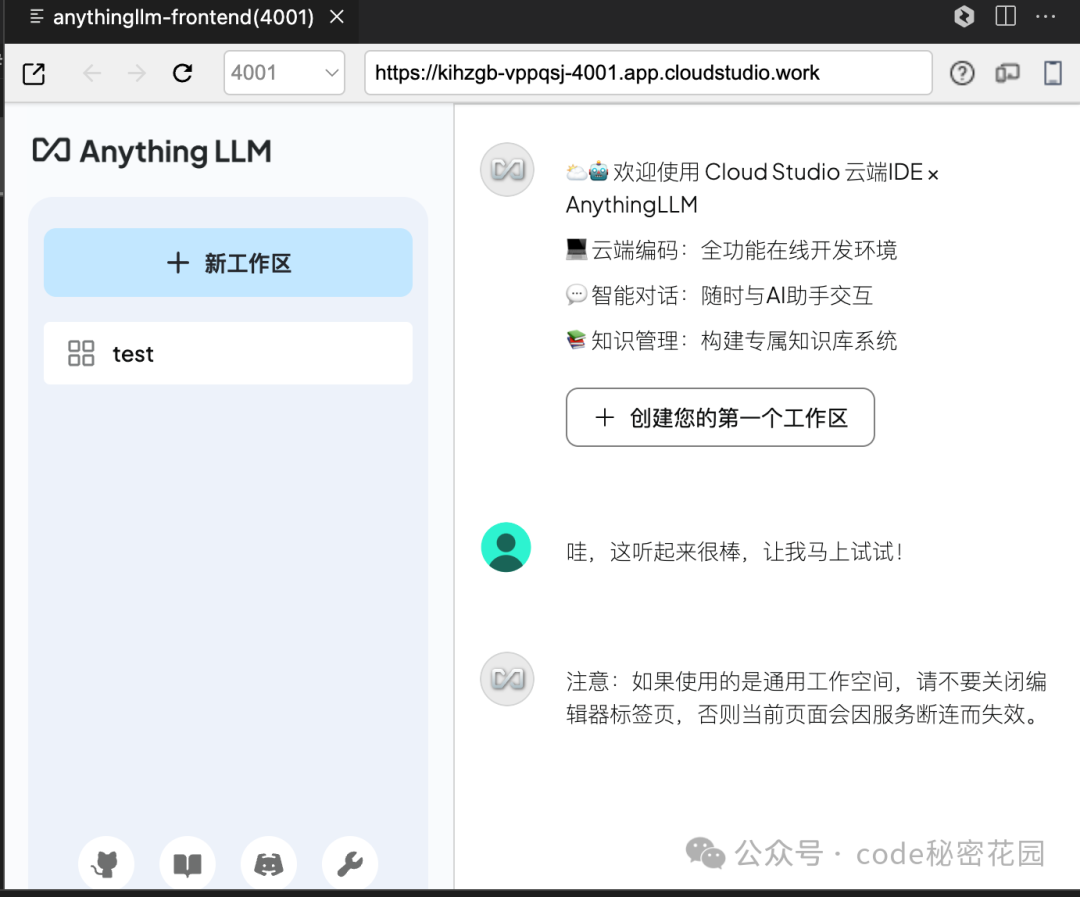Go forward in the preview browser
Screen dimensions: 1080x897
tap(137, 73)
